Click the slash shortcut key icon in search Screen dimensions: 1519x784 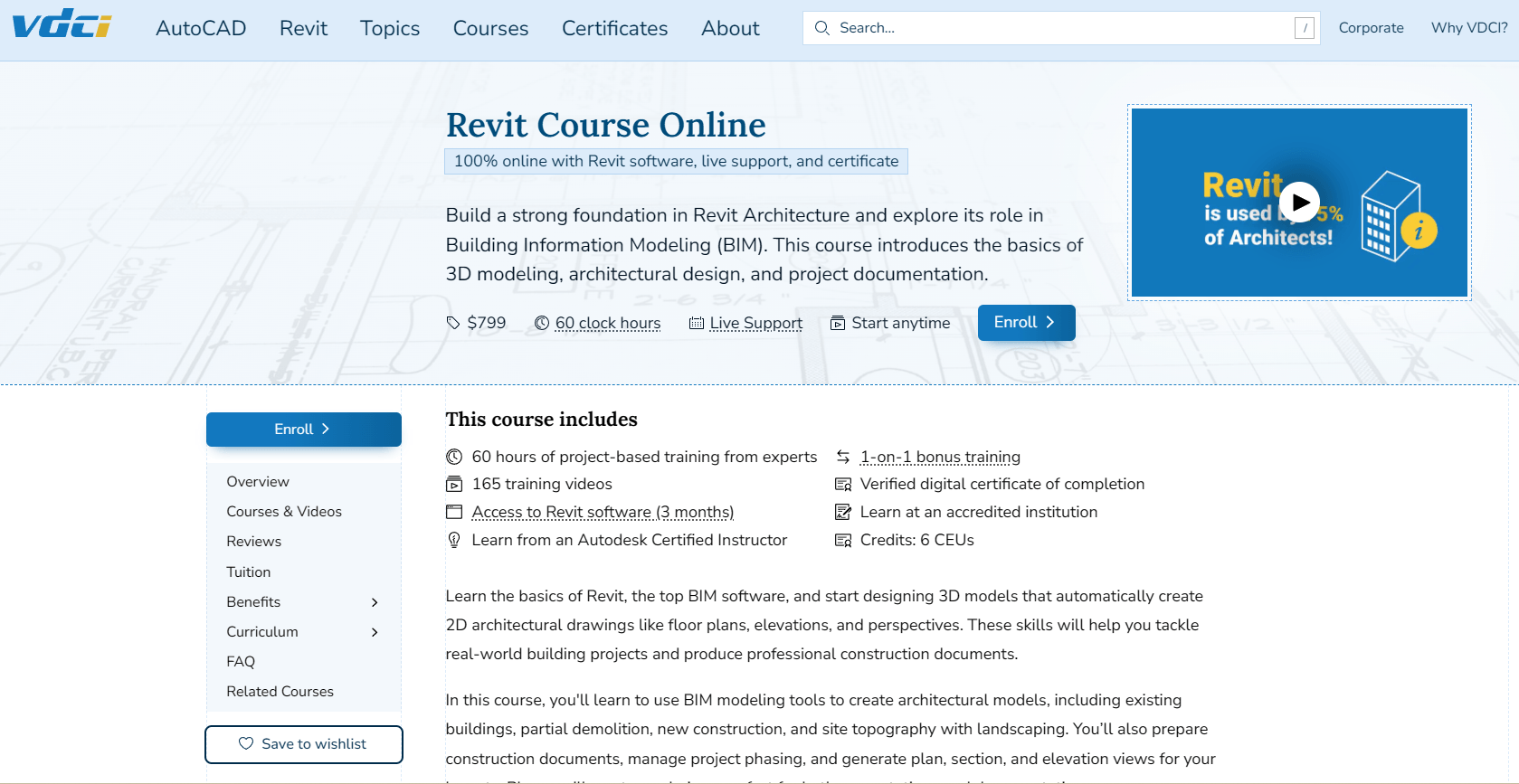click(1304, 28)
